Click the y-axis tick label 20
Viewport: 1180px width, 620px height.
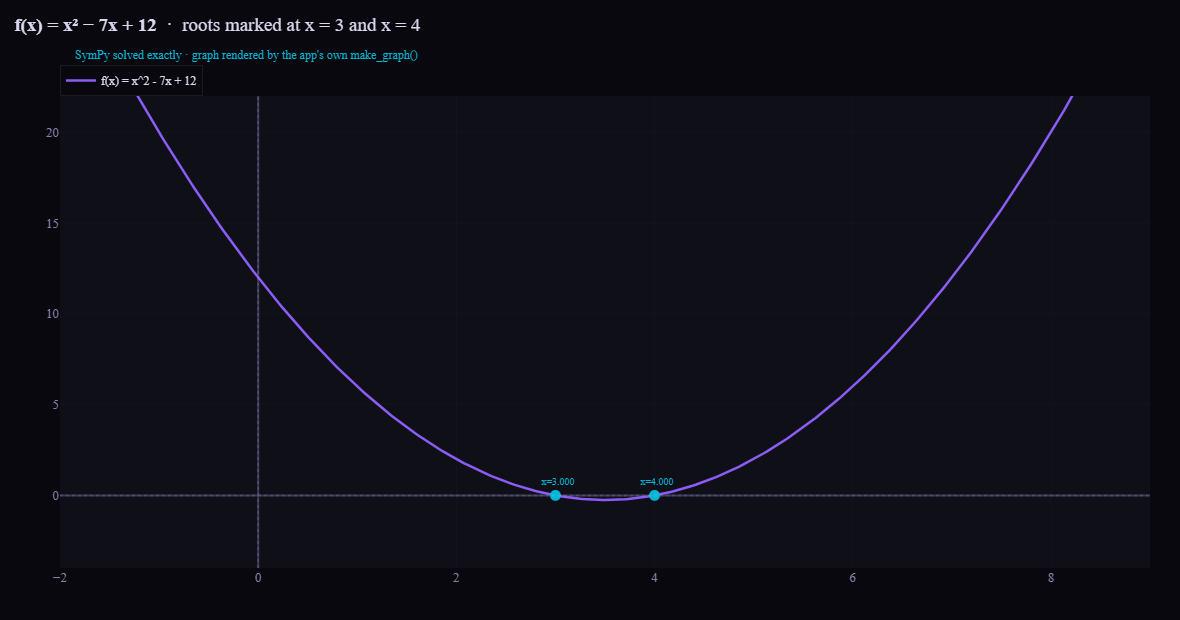pos(52,132)
